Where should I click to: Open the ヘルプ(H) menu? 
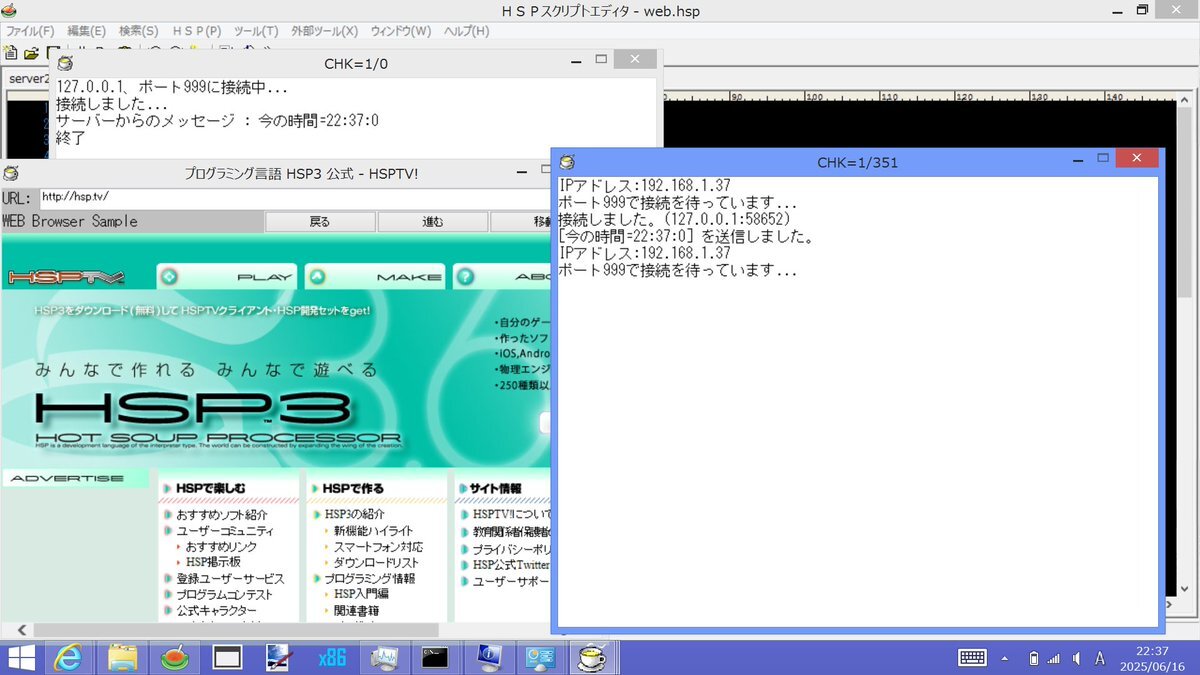coord(466,31)
